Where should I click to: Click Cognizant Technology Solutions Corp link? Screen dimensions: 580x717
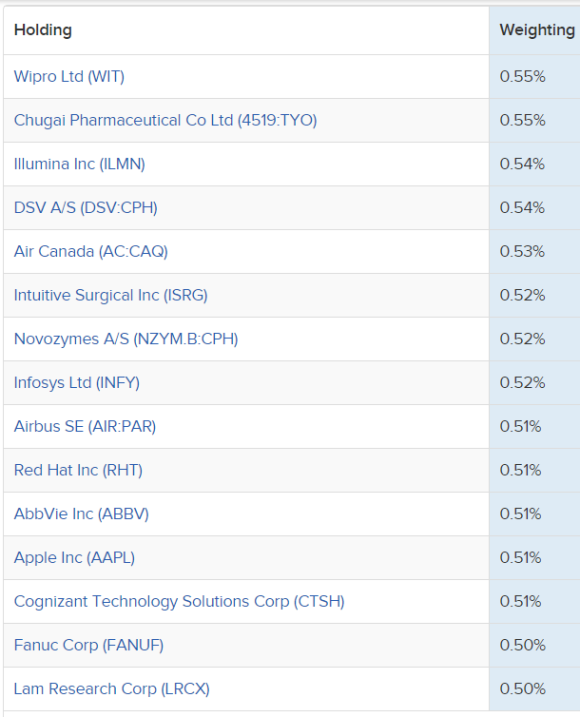179,601
